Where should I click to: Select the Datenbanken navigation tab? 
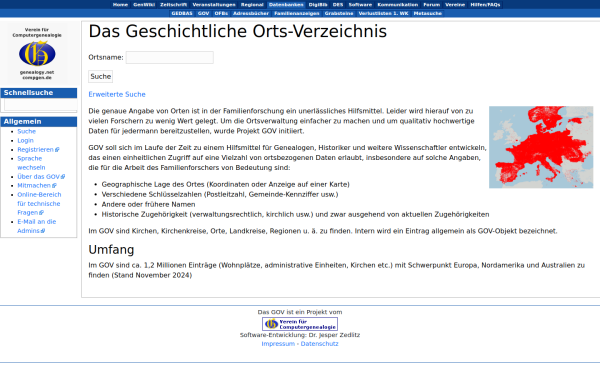286,5
